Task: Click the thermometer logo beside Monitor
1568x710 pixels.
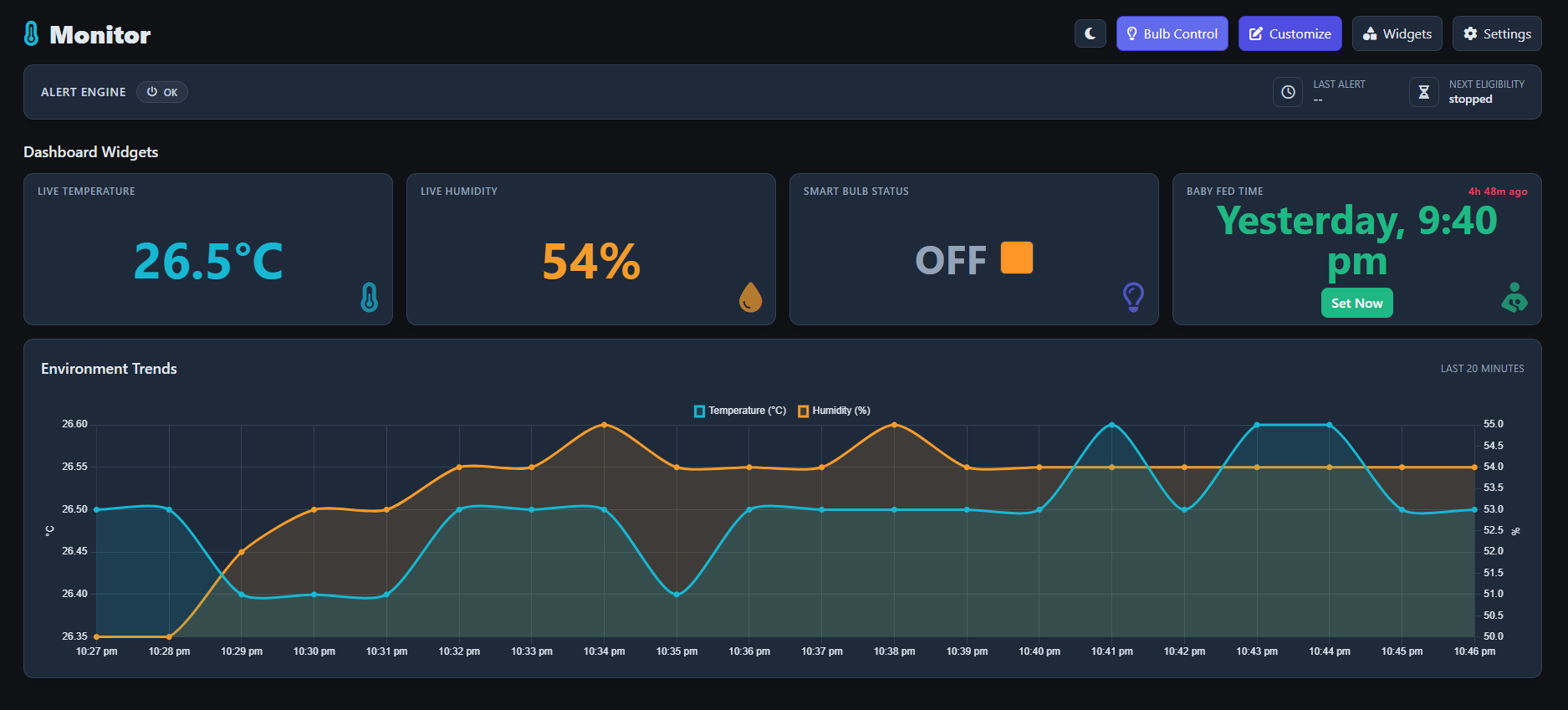Action: click(x=32, y=34)
